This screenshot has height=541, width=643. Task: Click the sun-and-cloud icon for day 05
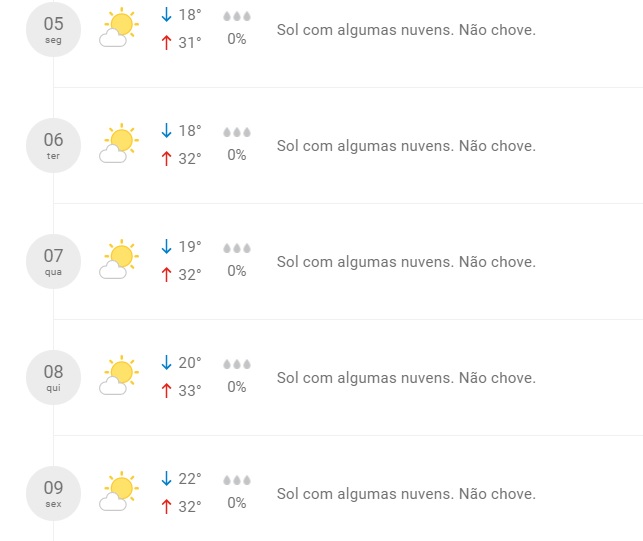pos(119,27)
